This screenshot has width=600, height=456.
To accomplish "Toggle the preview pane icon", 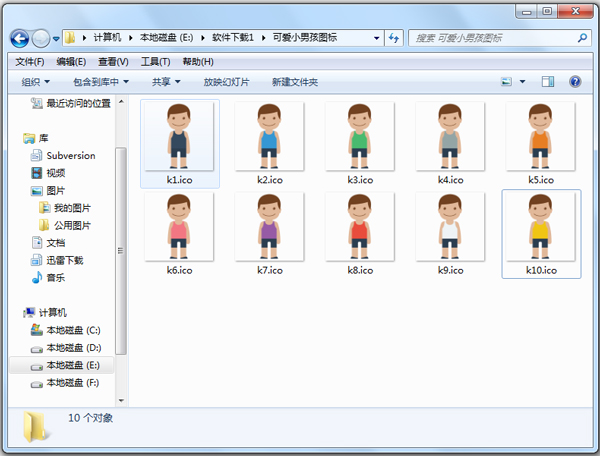I will [548, 82].
